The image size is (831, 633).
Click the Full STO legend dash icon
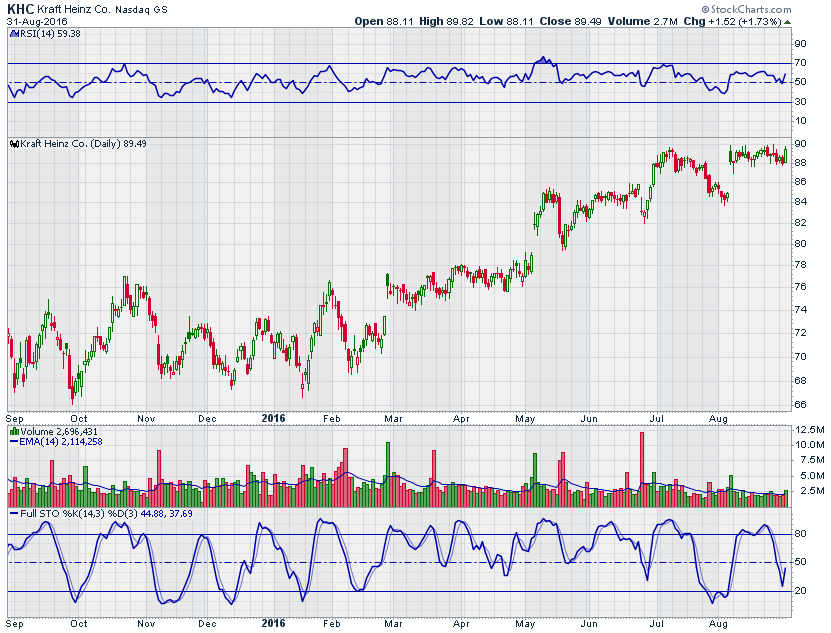point(13,513)
